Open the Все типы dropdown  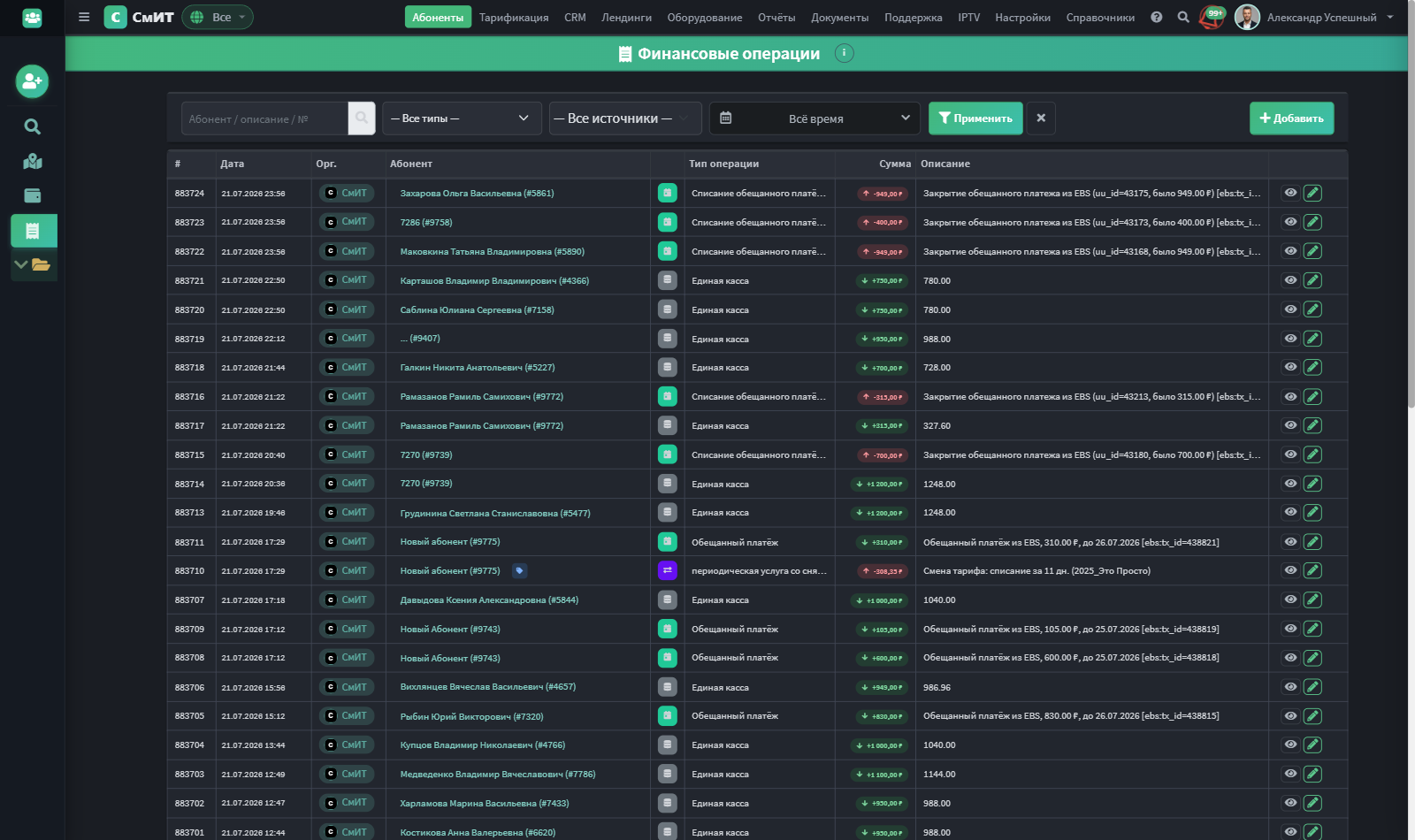click(x=462, y=118)
